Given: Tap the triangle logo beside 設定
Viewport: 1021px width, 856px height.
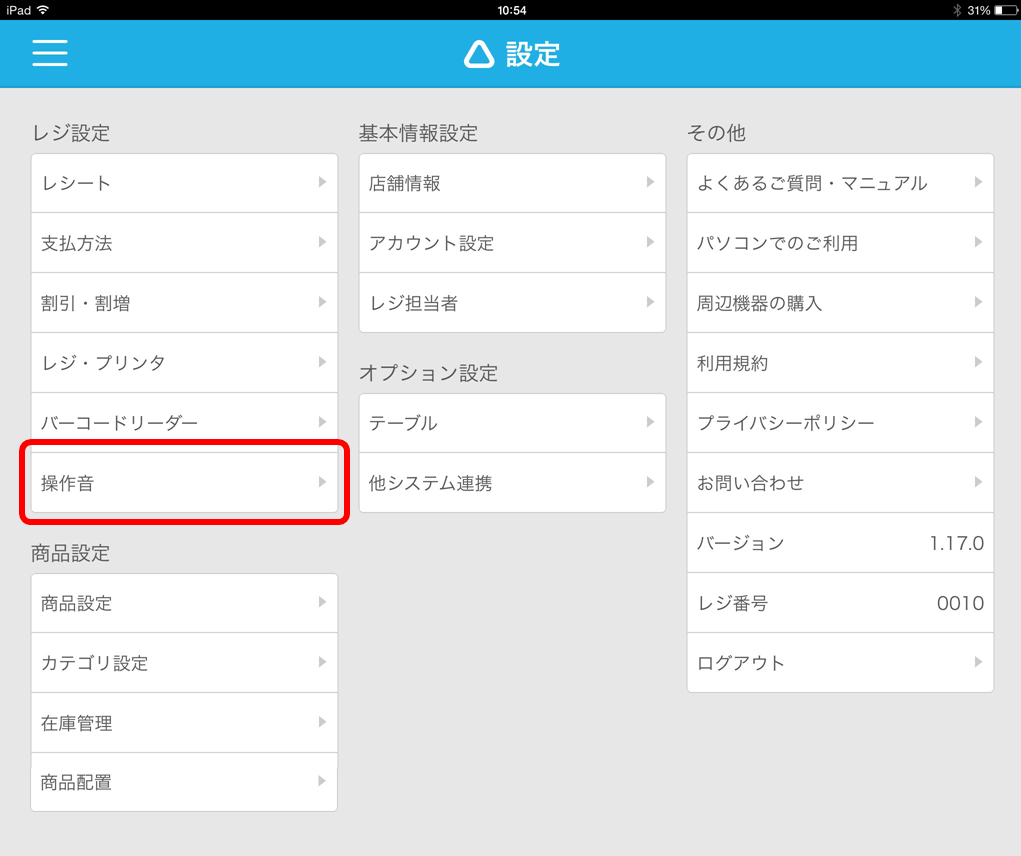Looking at the screenshot, I should tap(479, 54).
